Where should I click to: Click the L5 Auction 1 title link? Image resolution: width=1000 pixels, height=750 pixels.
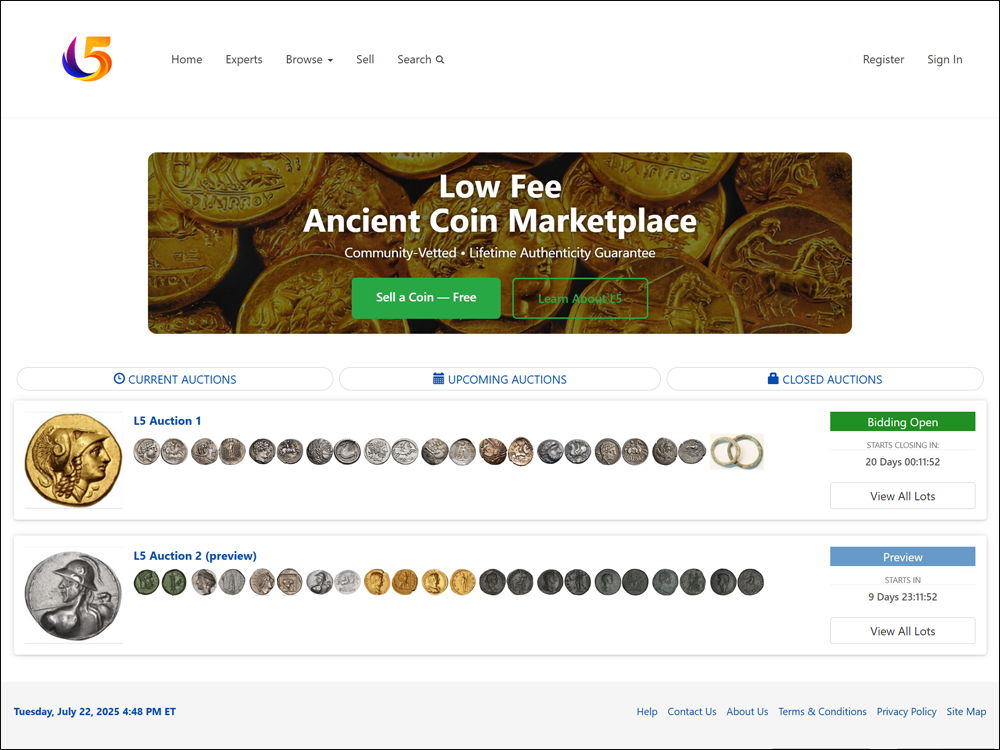tap(167, 421)
